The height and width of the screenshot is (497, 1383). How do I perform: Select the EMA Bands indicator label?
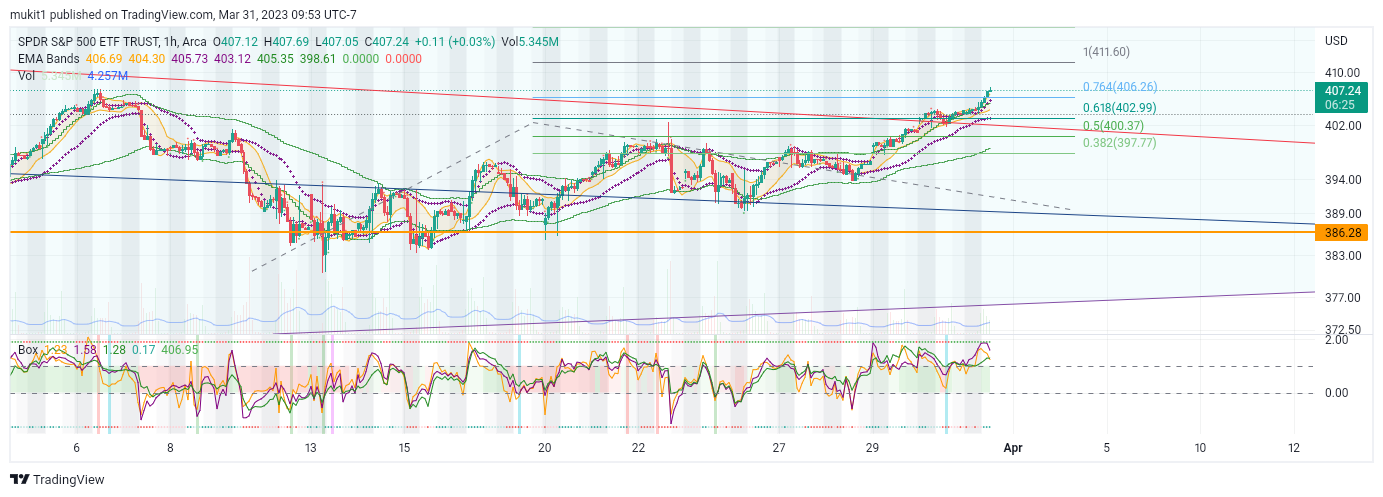click(x=49, y=59)
